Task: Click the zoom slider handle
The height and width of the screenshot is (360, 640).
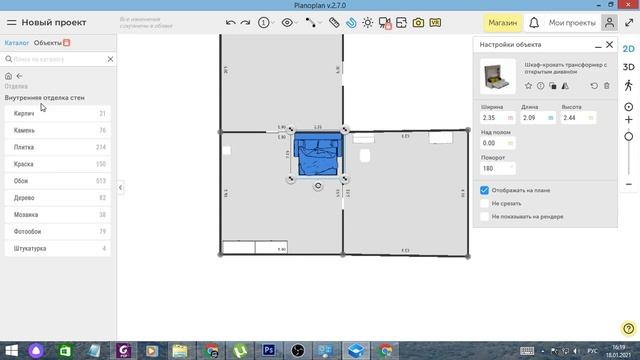Action: click(x=629, y=136)
